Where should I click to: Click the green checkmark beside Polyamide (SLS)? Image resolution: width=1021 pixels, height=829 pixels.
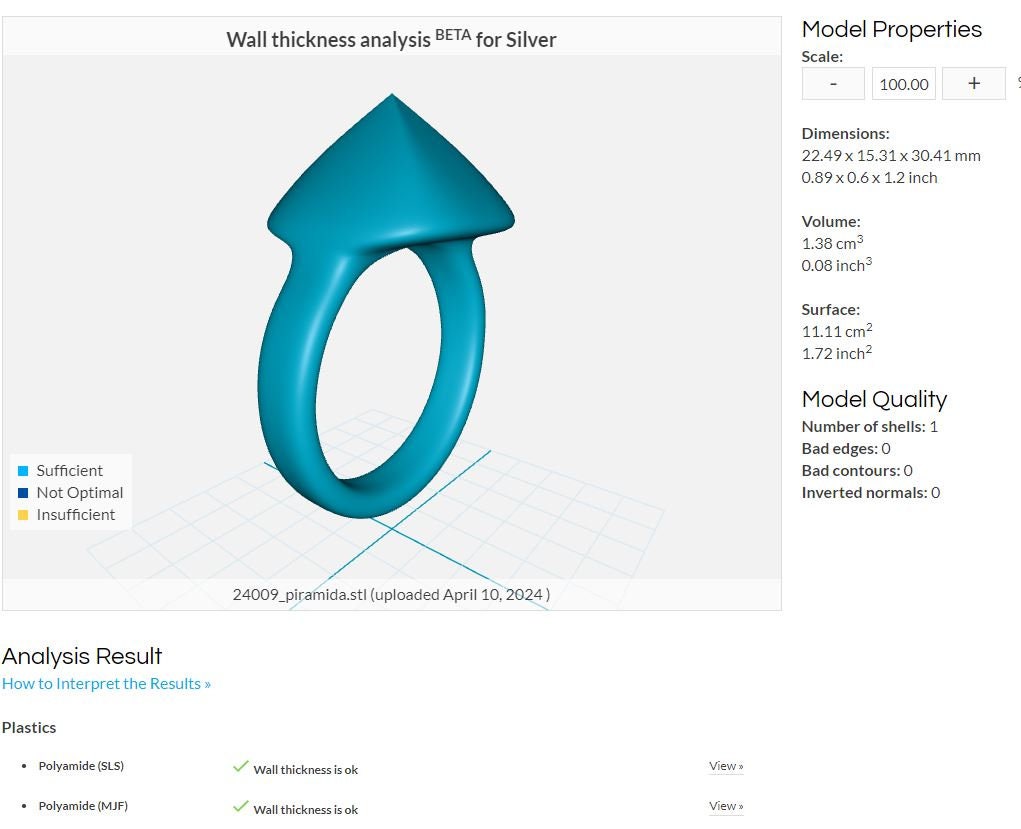point(240,766)
